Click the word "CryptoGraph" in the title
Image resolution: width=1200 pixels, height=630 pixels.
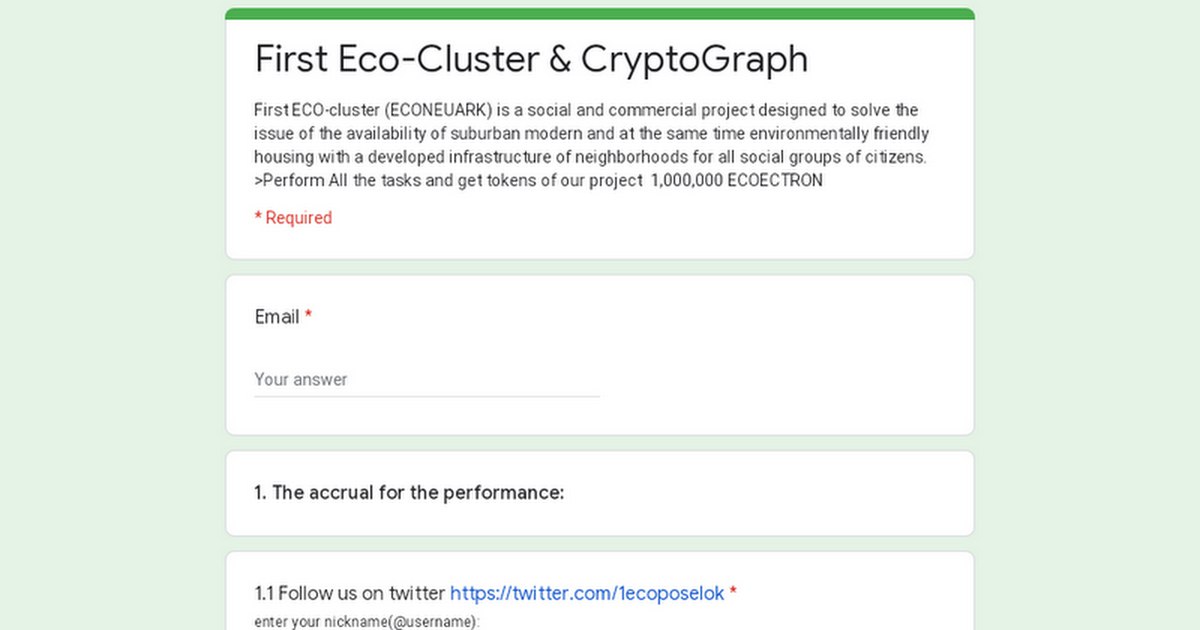pos(694,59)
